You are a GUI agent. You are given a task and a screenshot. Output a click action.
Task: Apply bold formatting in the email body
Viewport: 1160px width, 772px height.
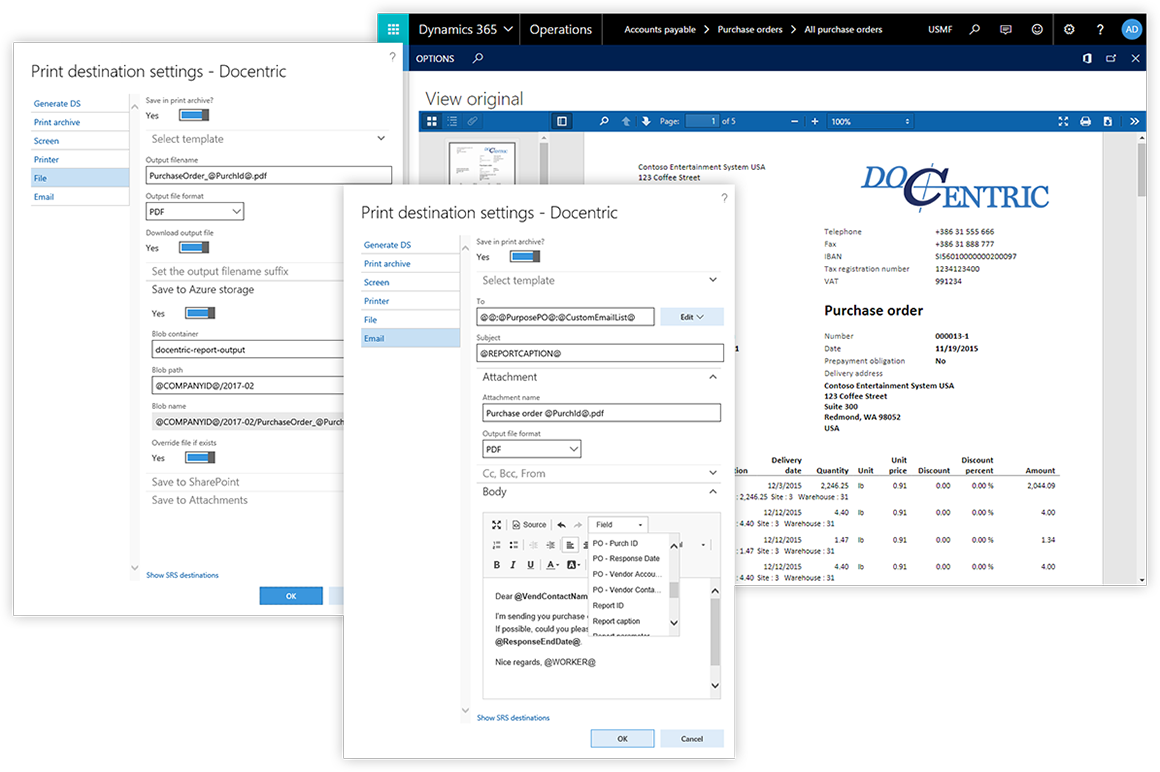tap(496, 565)
